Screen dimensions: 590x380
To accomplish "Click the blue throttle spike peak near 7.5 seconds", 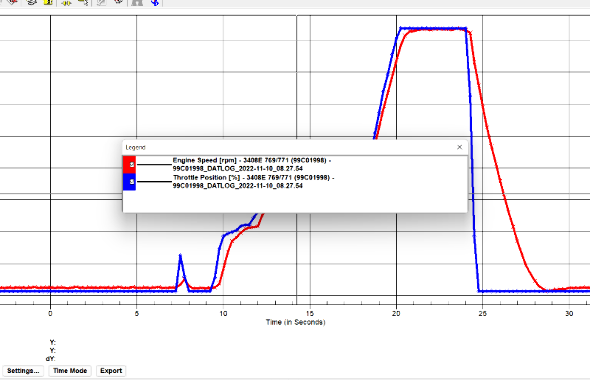I will pyautogui.click(x=180, y=256).
